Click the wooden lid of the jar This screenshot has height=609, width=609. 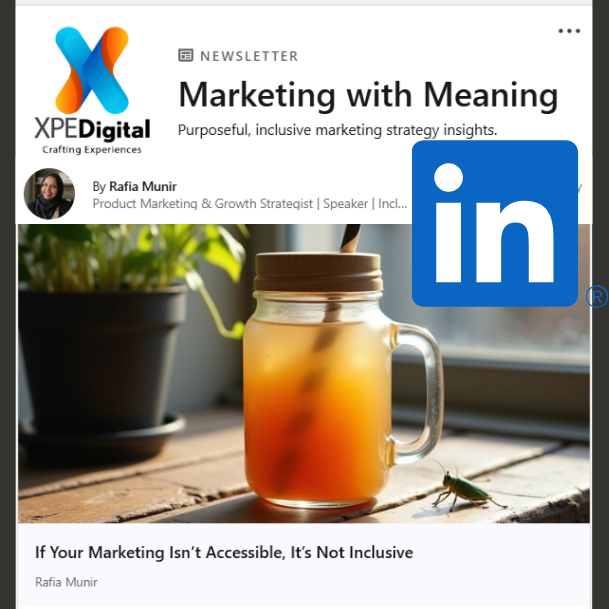tap(318, 271)
